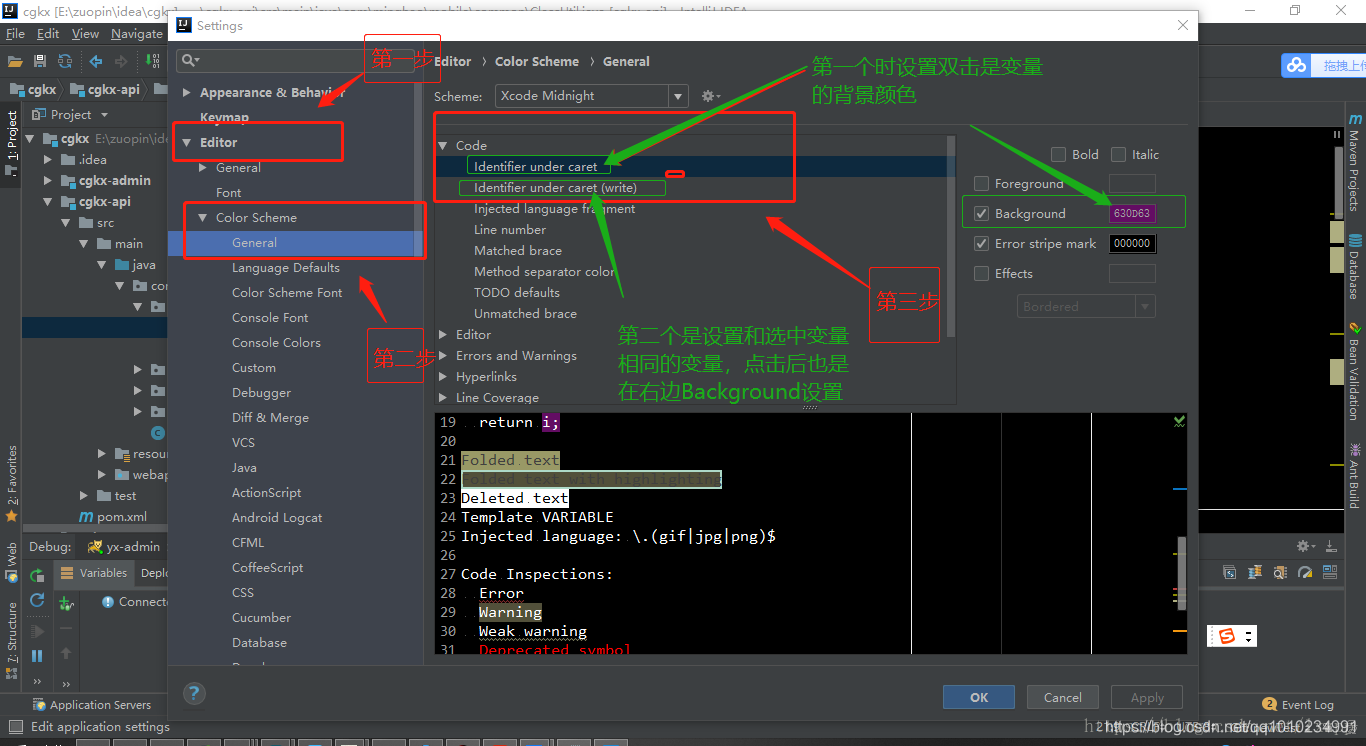The height and width of the screenshot is (746, 1366).
Task: Click the Background color swatch 630D63
Action: (1132, 213)
